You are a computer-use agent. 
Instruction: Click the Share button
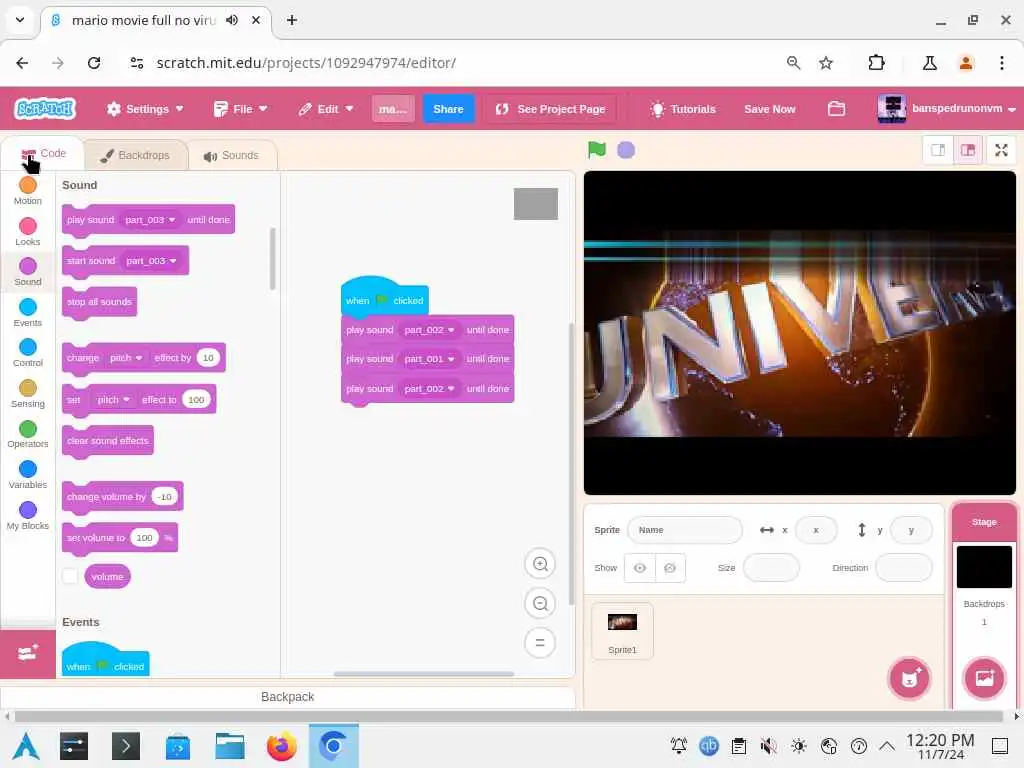point(448,108)
